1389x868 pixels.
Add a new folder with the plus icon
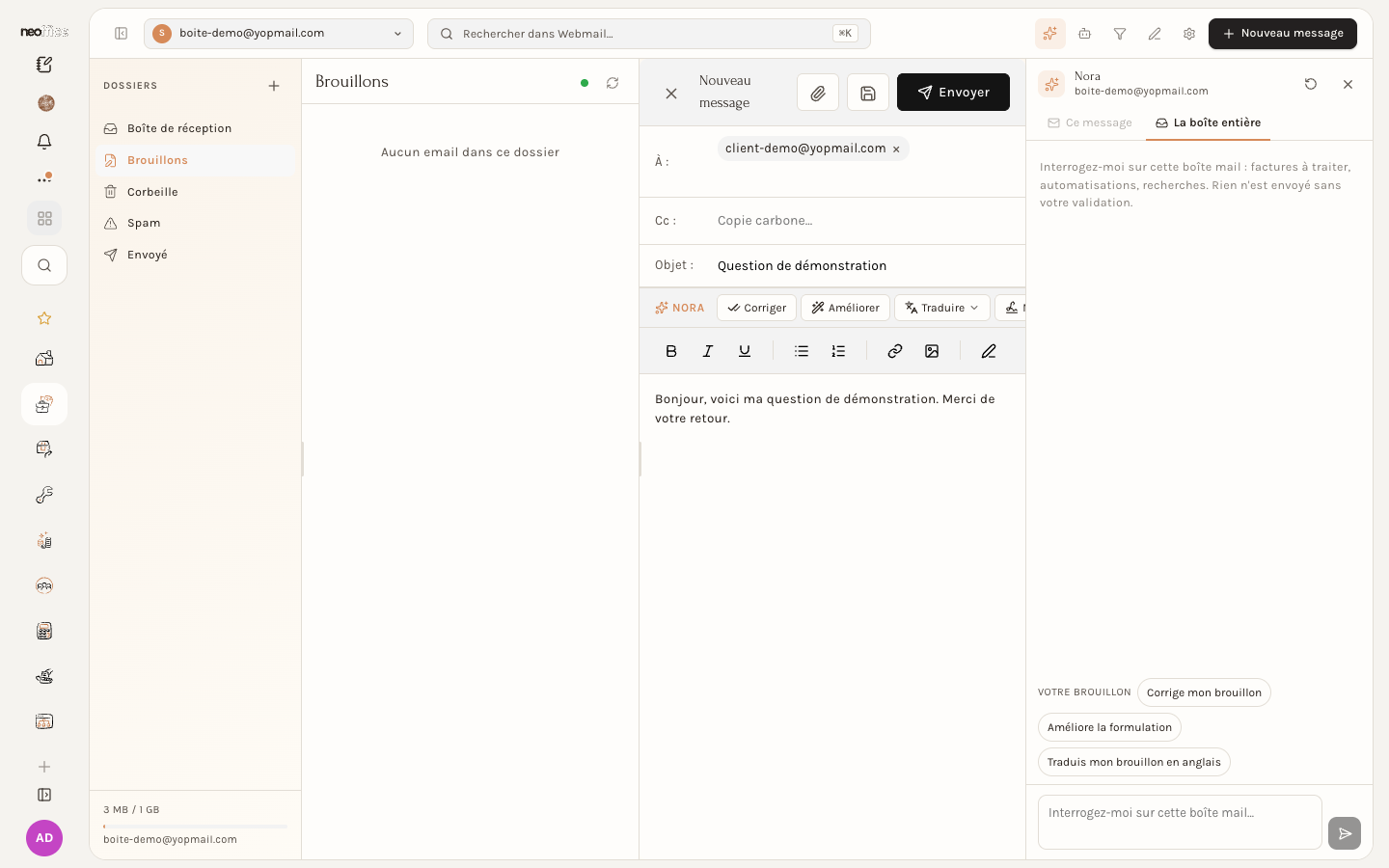[274, 86]
